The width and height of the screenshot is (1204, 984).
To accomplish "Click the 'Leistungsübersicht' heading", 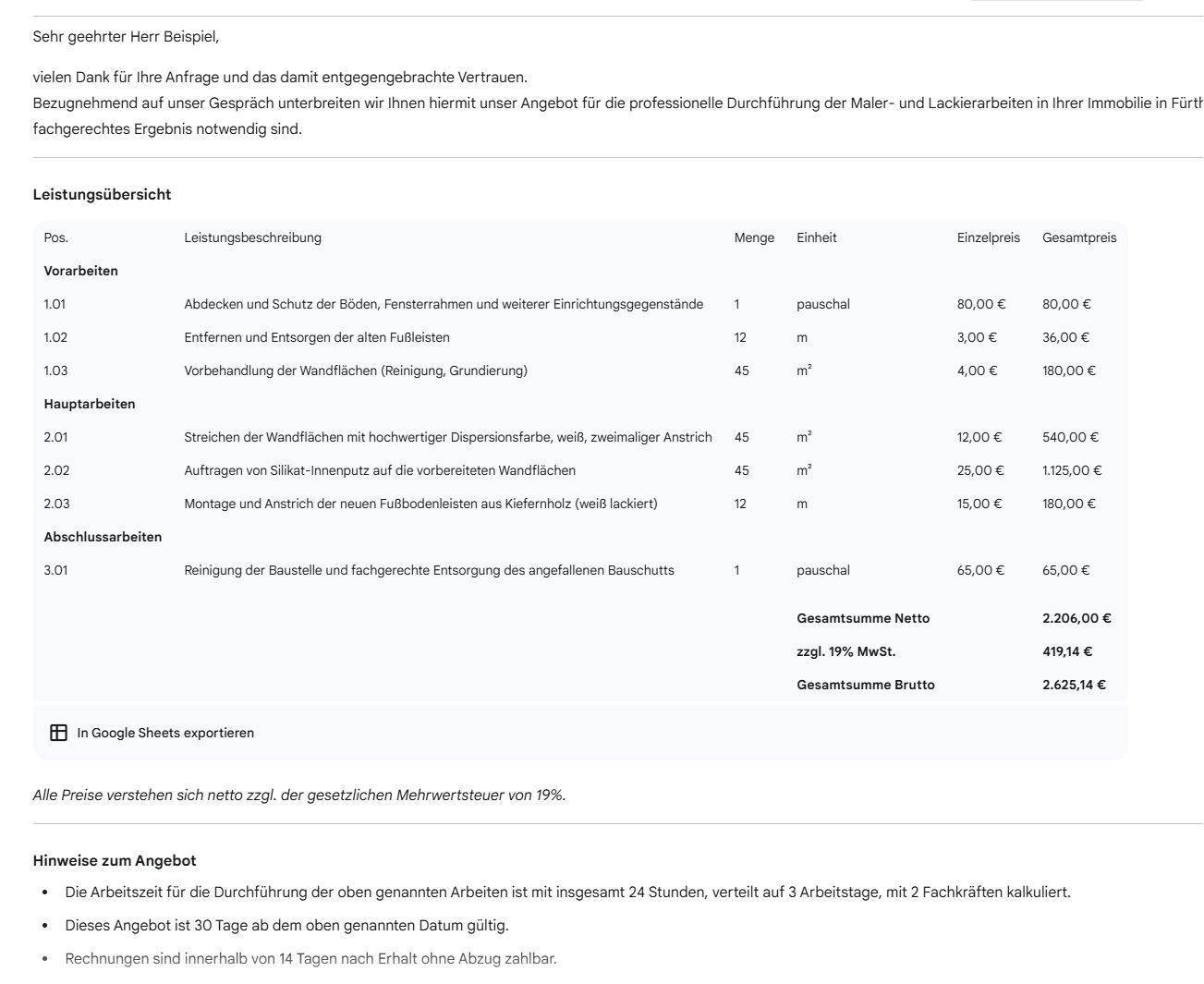I will [x=102, y=194].
